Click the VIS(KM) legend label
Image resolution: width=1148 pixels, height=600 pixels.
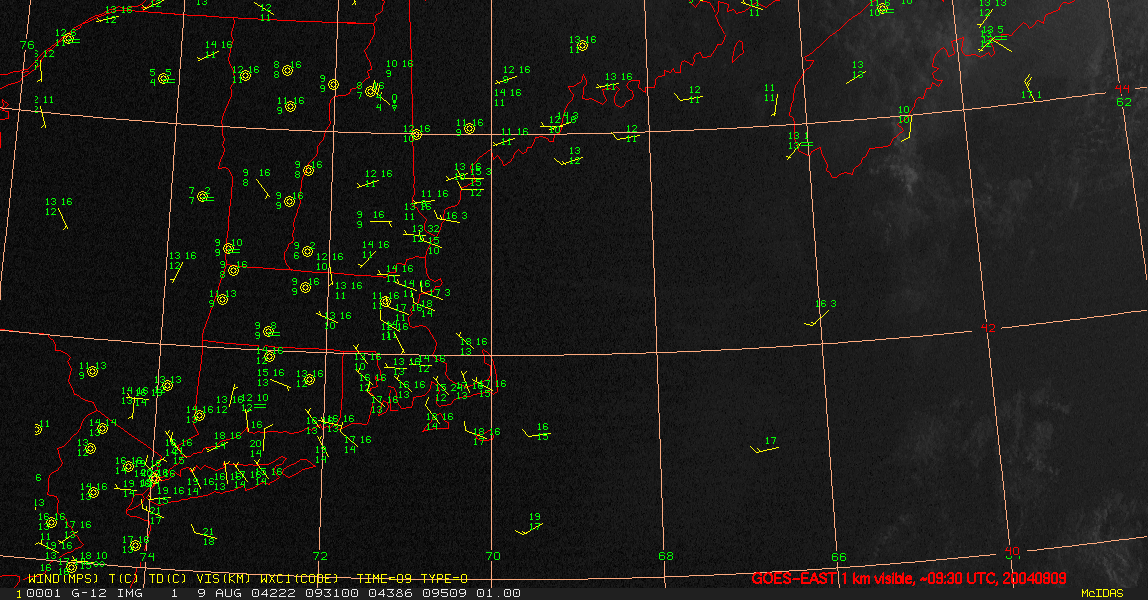pos(223,578)
